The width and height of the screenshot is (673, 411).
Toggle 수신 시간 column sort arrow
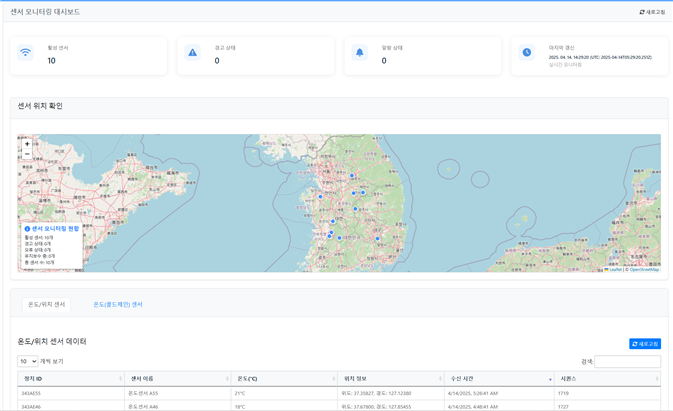550,379
